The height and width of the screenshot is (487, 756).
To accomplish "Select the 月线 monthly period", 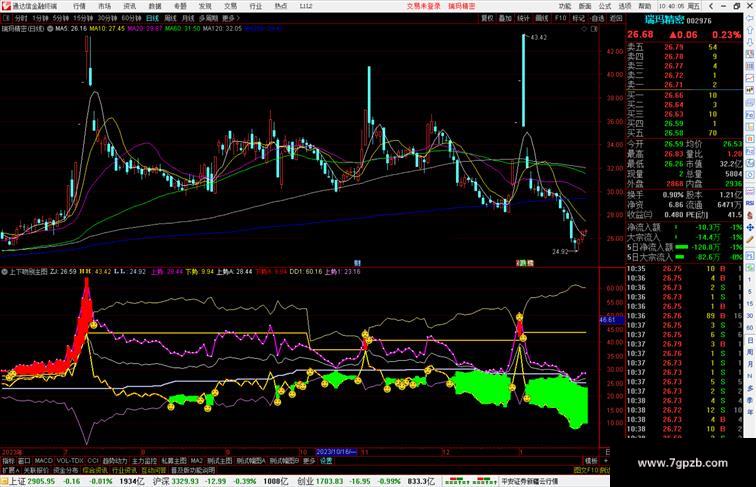I will tap(188, 18).
